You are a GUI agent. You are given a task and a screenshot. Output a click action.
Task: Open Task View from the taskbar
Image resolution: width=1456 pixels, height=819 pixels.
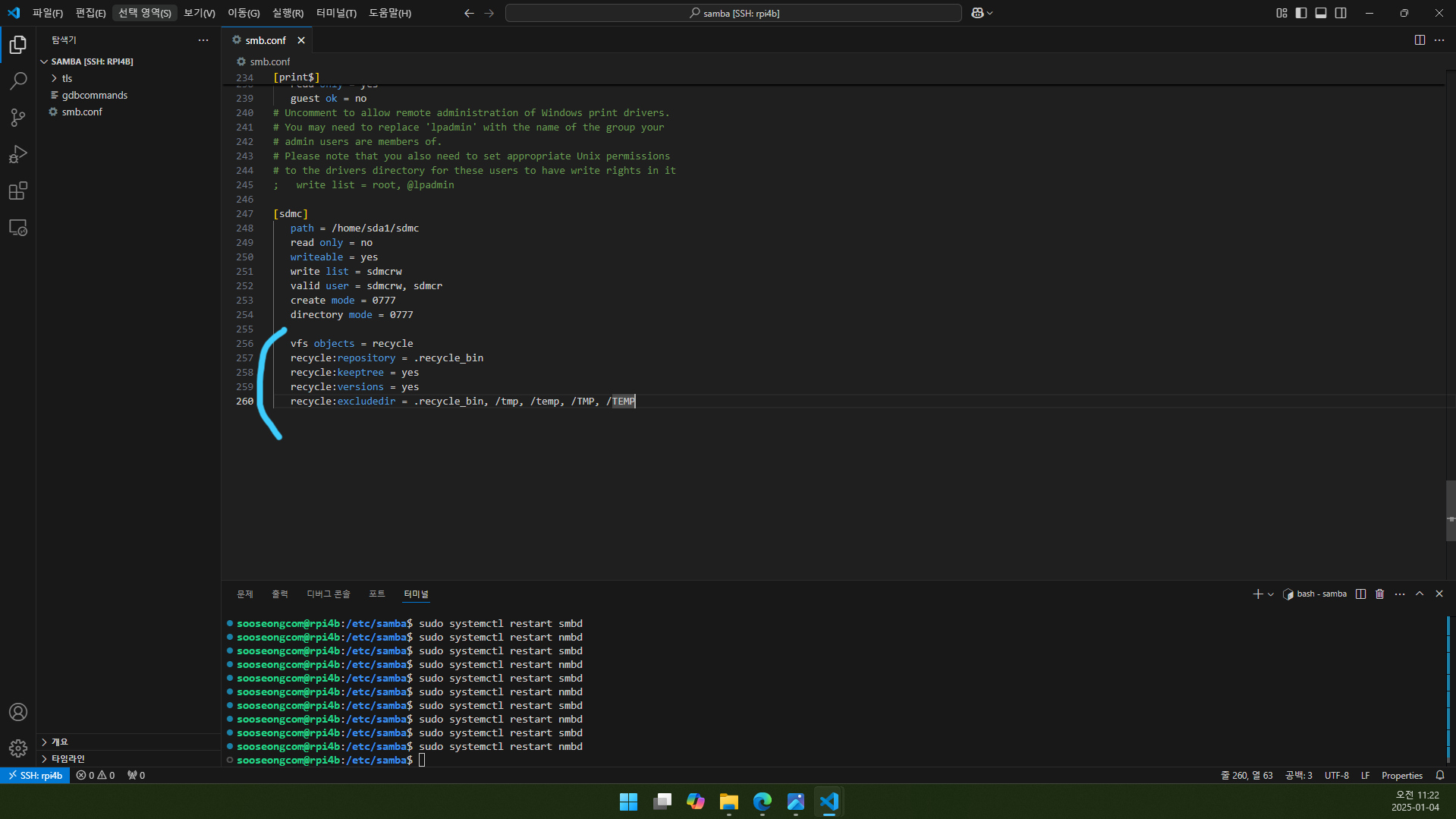tap(662, 802)
